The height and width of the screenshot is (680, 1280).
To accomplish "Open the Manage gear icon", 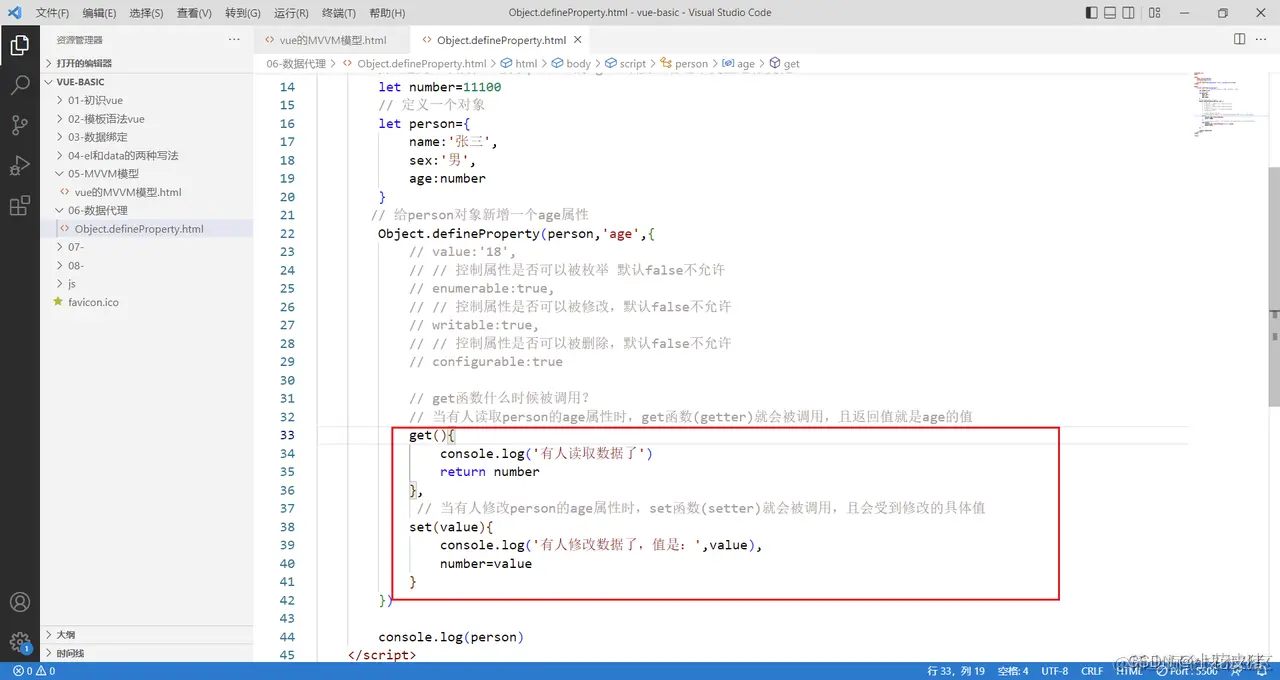I will (x=19, y=642).
